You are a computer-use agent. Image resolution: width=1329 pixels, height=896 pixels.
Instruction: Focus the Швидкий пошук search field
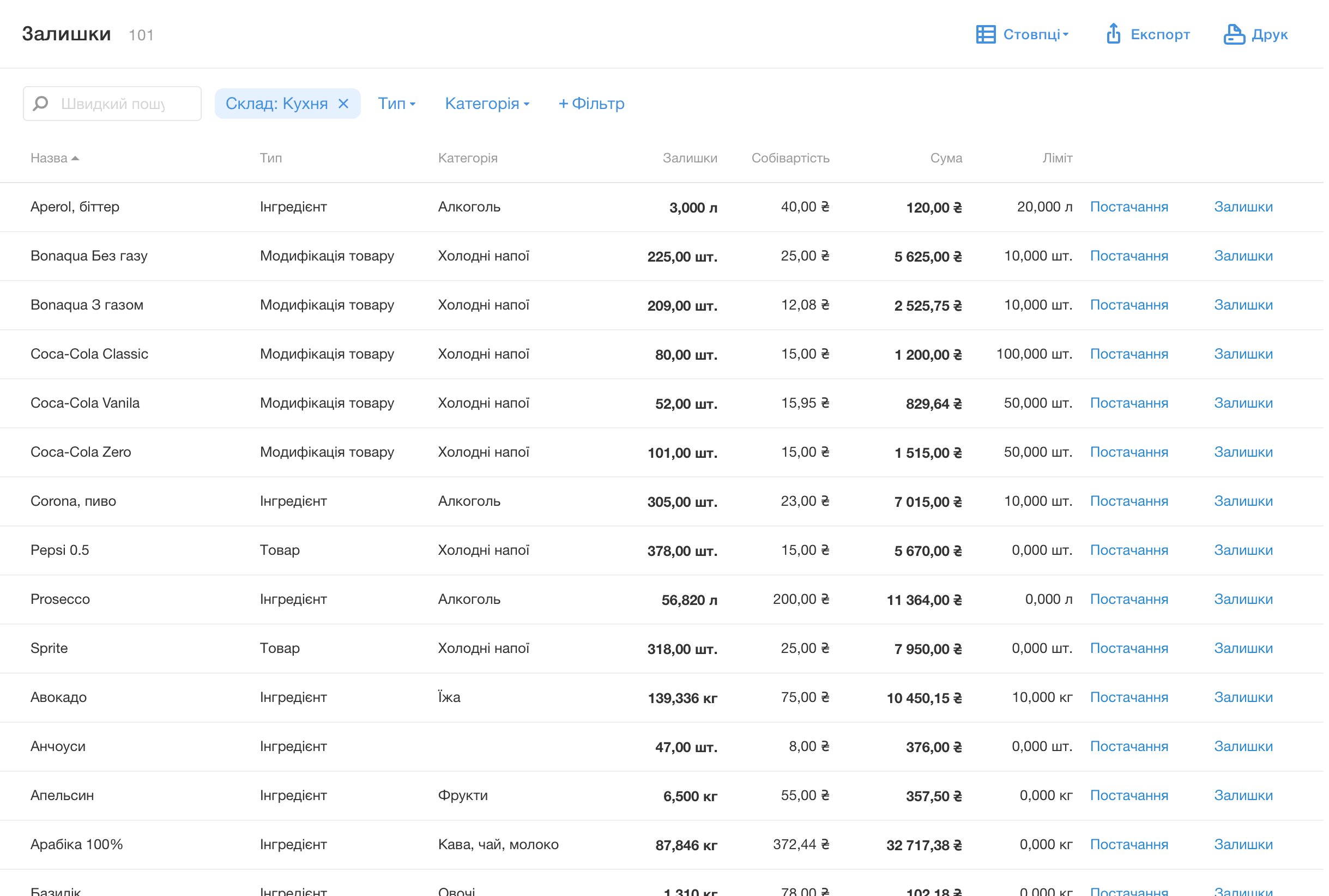112,104
